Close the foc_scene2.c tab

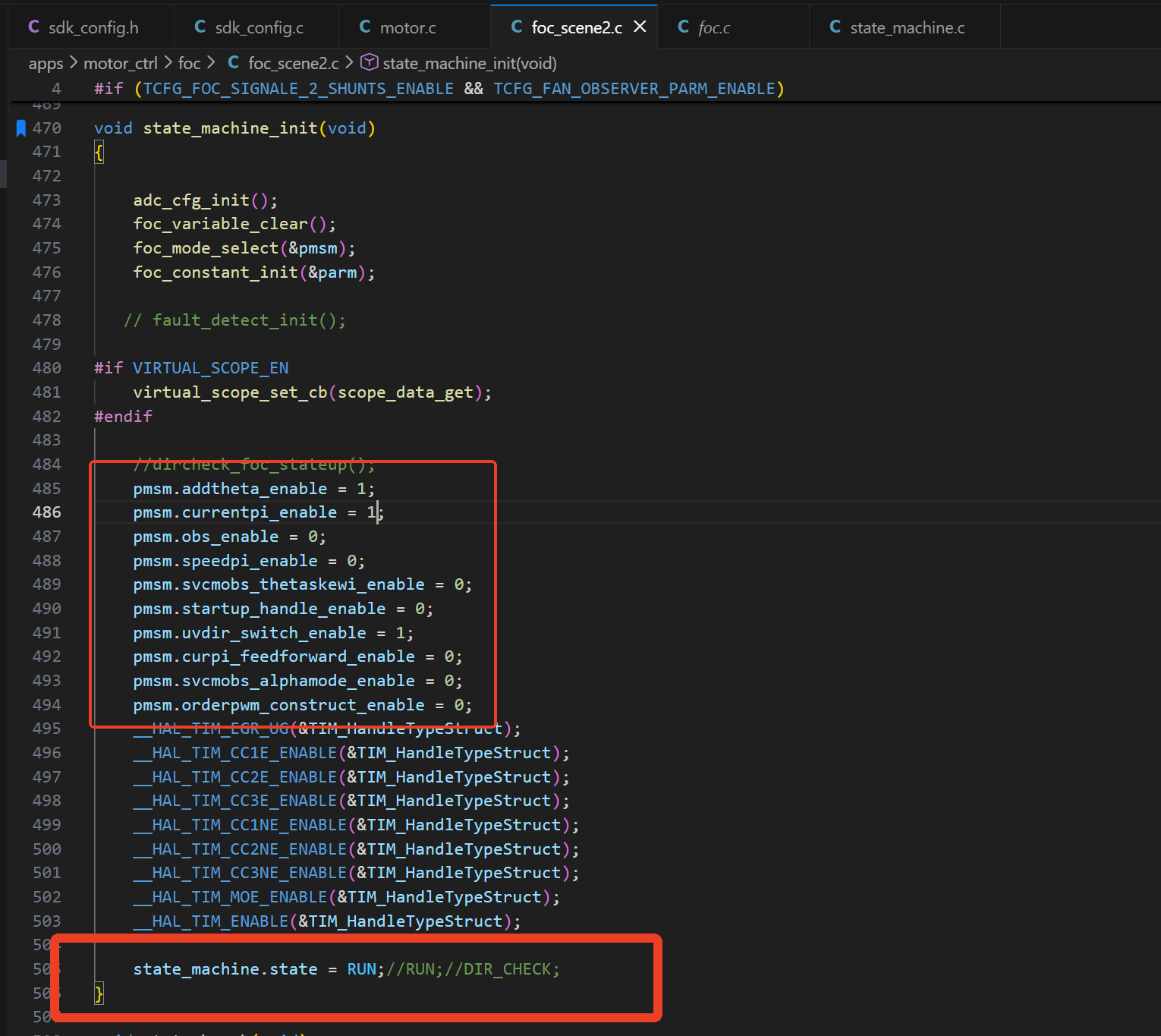(640, 27)
